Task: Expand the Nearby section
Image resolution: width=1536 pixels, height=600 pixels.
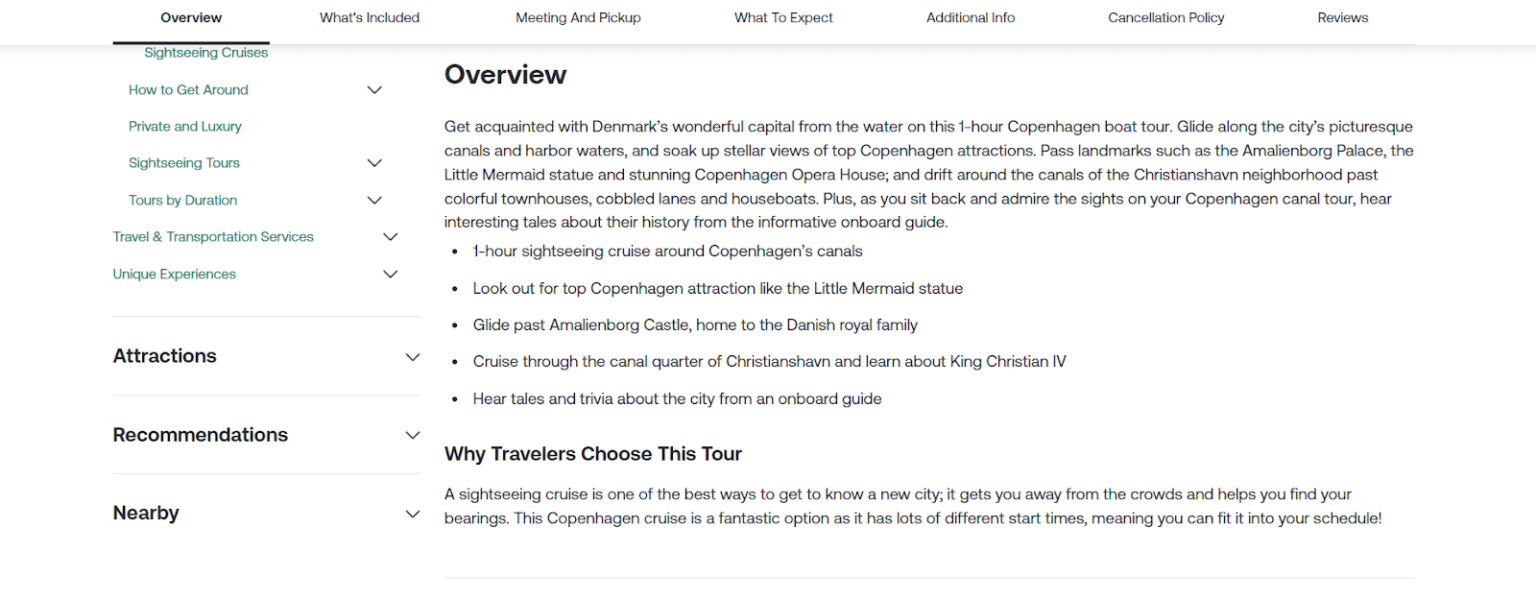Action: [412, 513]
